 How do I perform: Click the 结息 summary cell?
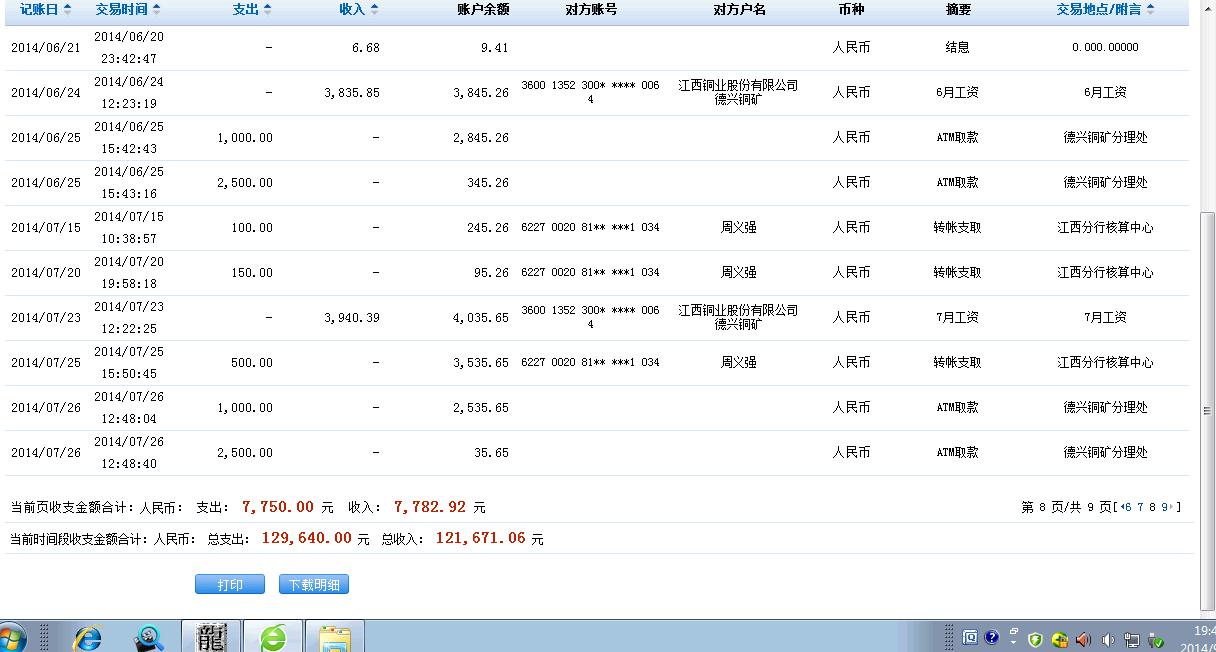point(957,47)
